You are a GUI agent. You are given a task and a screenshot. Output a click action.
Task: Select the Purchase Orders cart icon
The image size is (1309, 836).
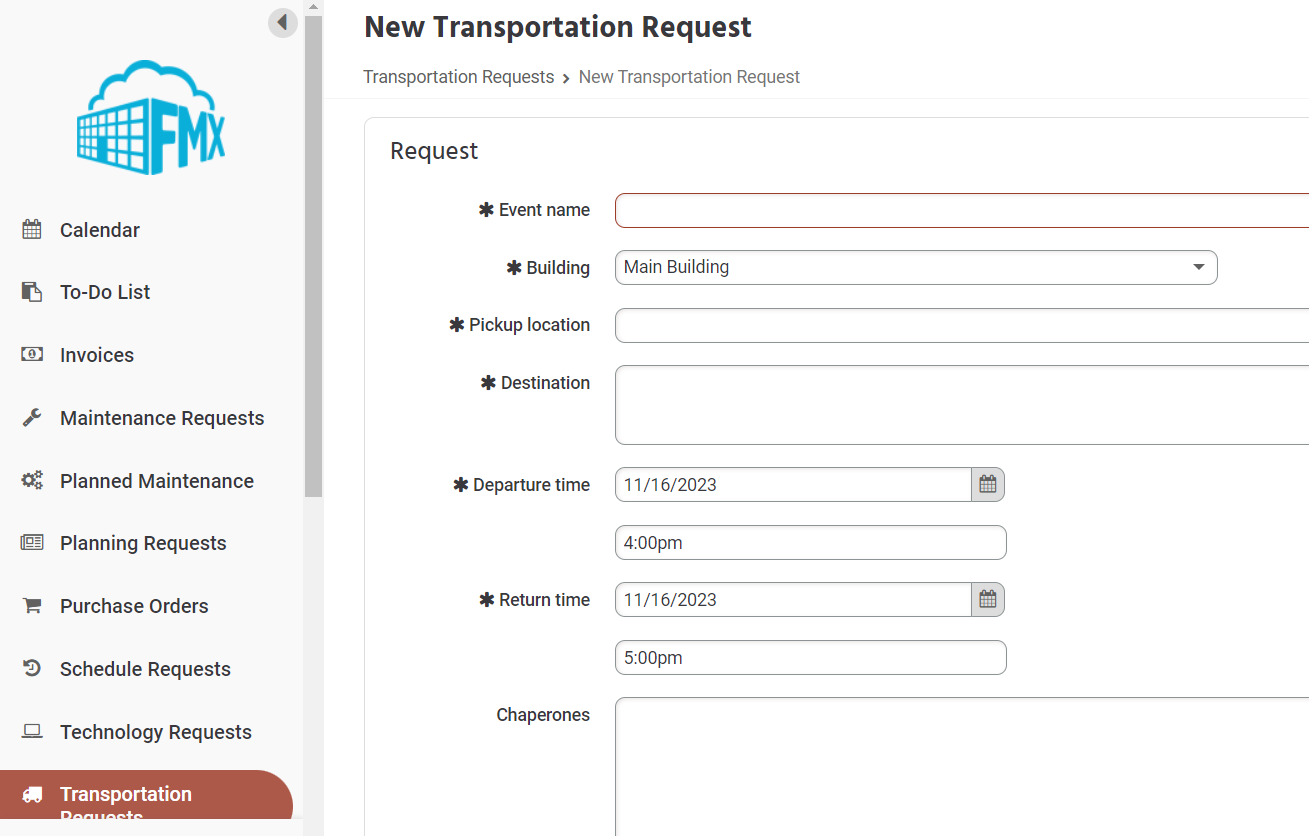click(x=31, y=605)
